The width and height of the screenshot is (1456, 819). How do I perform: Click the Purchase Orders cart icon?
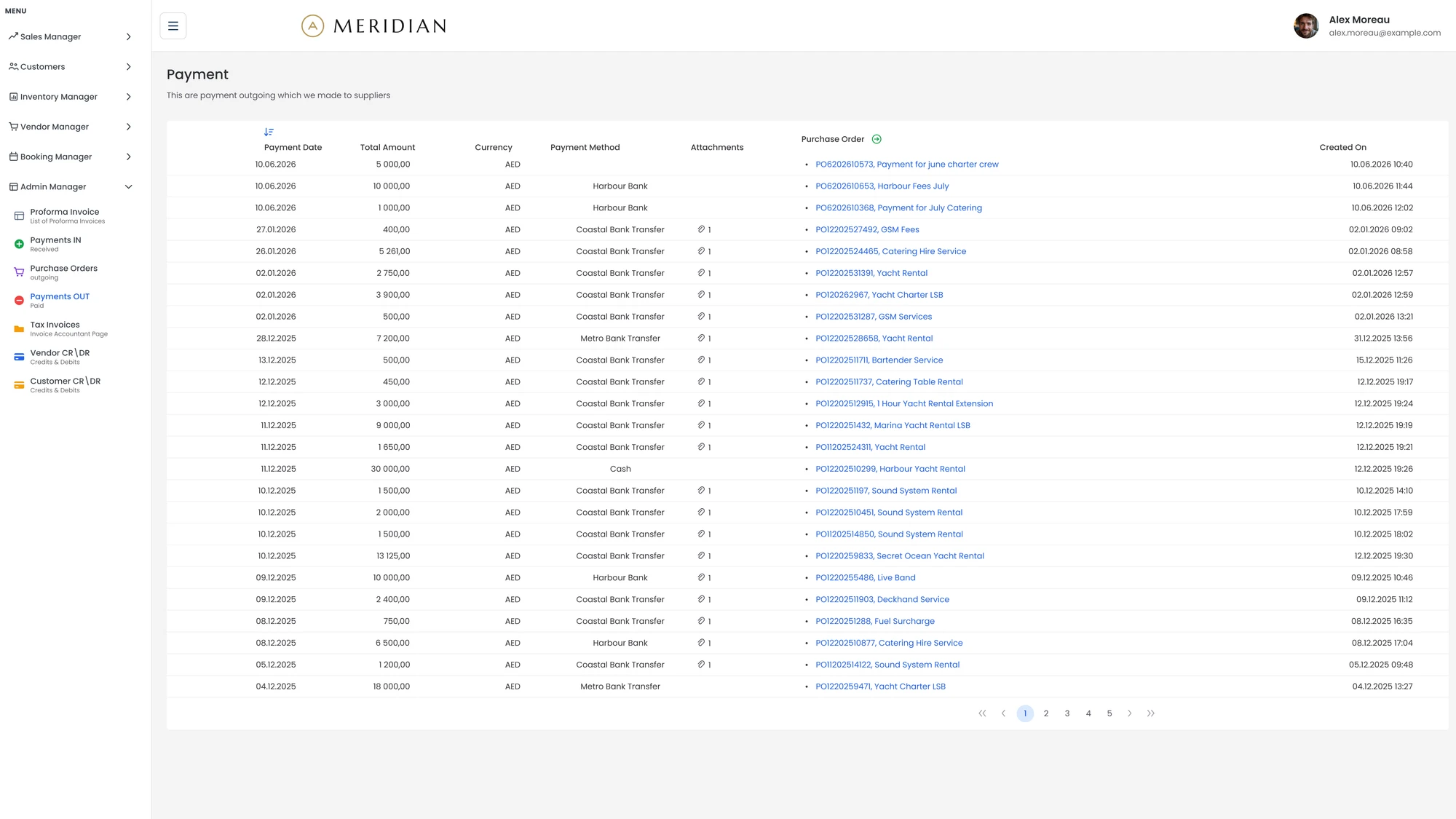pos(20,272)
